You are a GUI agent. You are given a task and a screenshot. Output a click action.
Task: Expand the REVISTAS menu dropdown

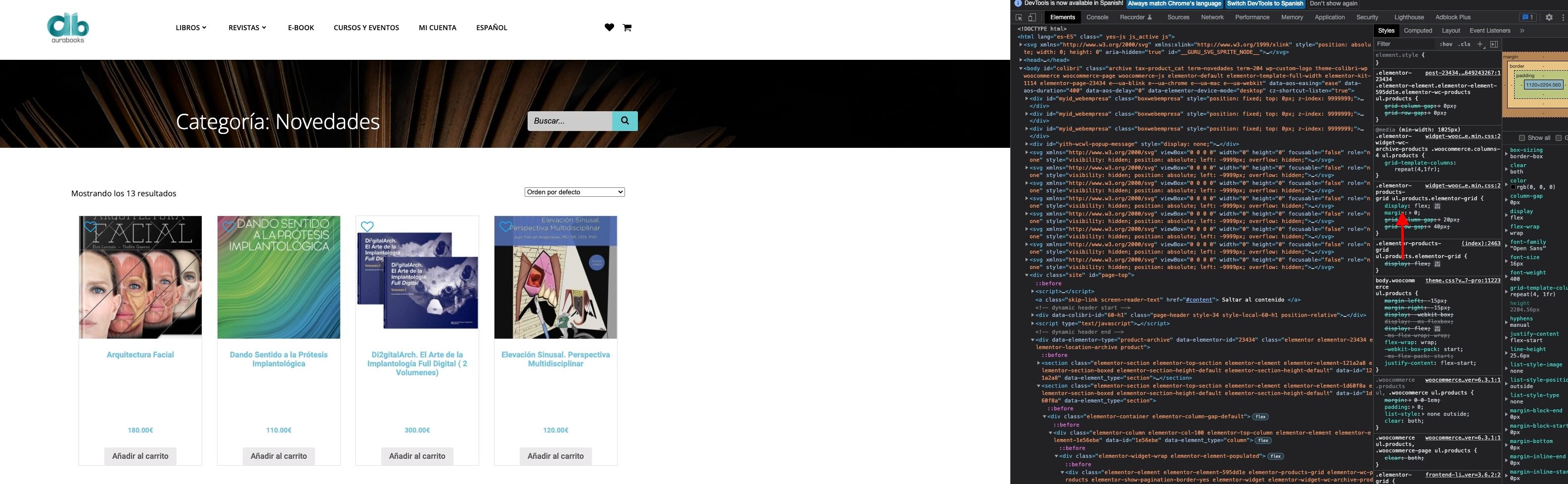(247, 27)
